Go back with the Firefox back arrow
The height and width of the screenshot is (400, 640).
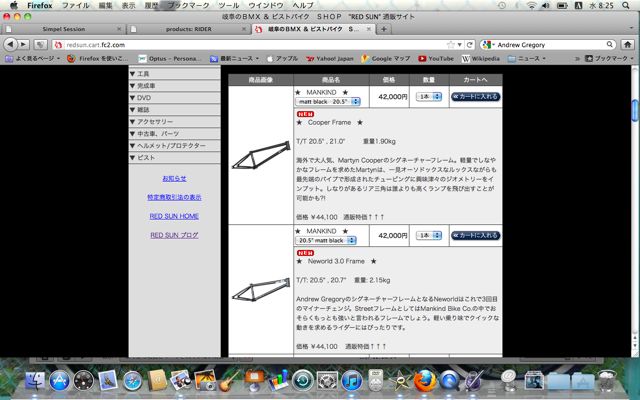click(x=11, y=44)
